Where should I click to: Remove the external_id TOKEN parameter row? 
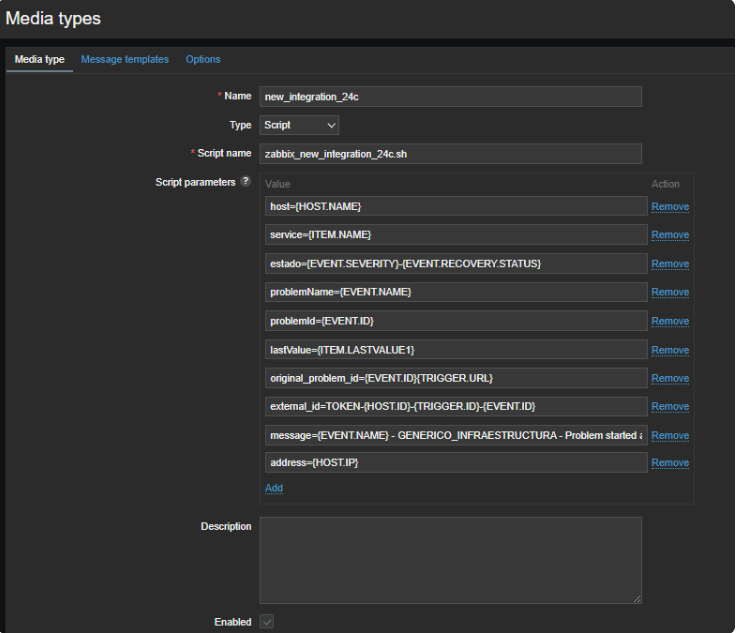670,407
